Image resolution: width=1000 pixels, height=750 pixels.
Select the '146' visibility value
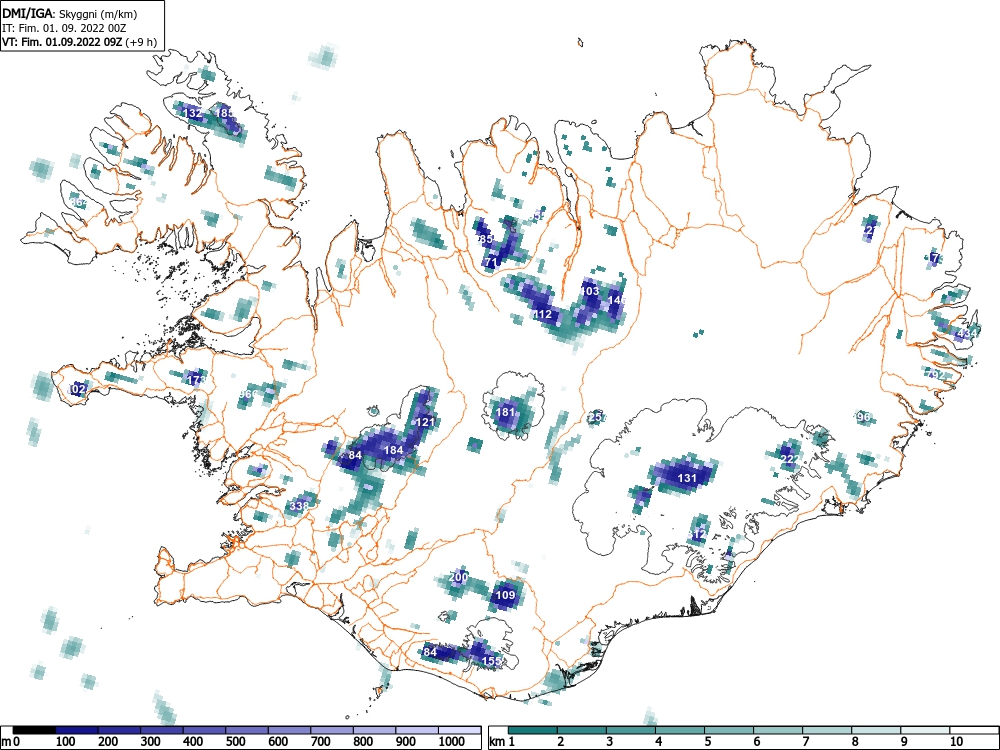[617, 300]
